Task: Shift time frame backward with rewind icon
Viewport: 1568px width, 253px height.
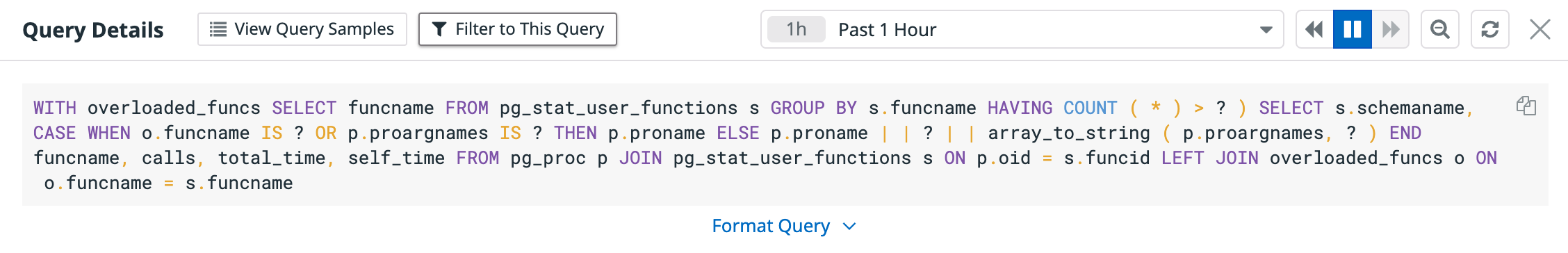Action: [x=1314, y=29]
